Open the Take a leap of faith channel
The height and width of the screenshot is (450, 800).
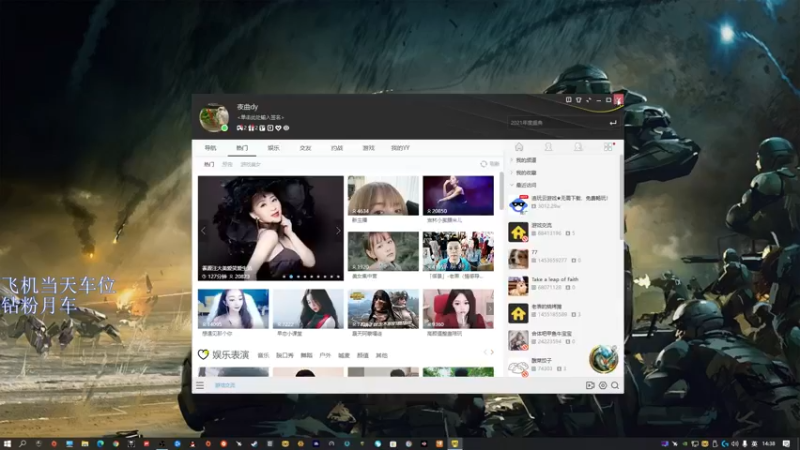pyautogui.click(x=563, y=286)
